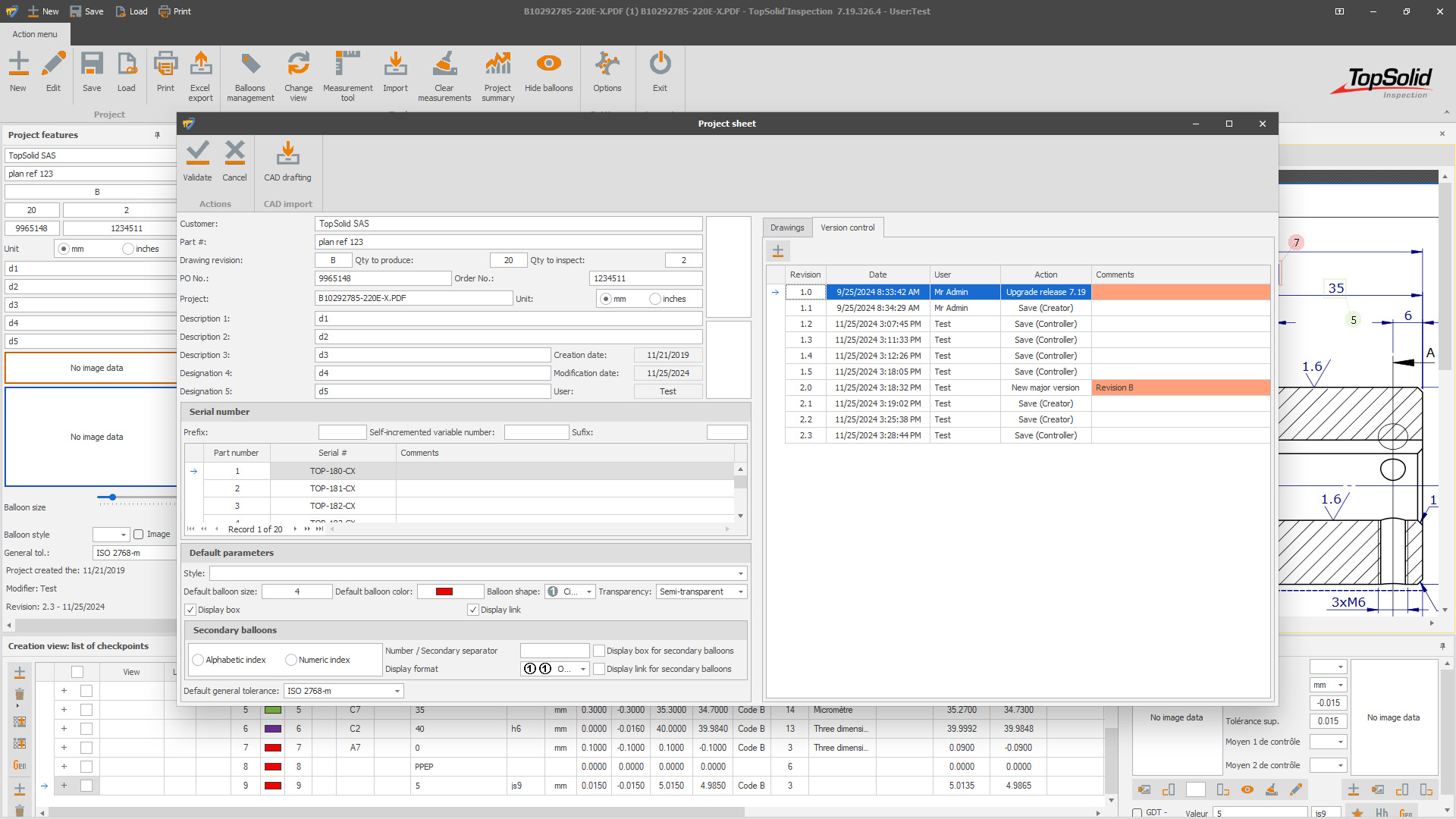Select the Numeric index option

(x=291, y=660)
